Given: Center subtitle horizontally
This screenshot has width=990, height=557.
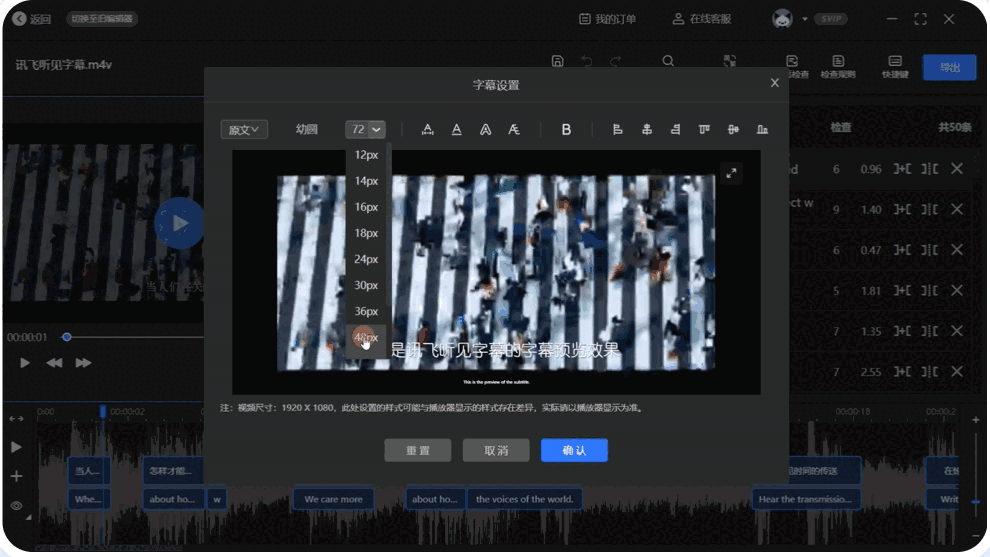Looking at the screenshot, I should click(x=647, y=129).
